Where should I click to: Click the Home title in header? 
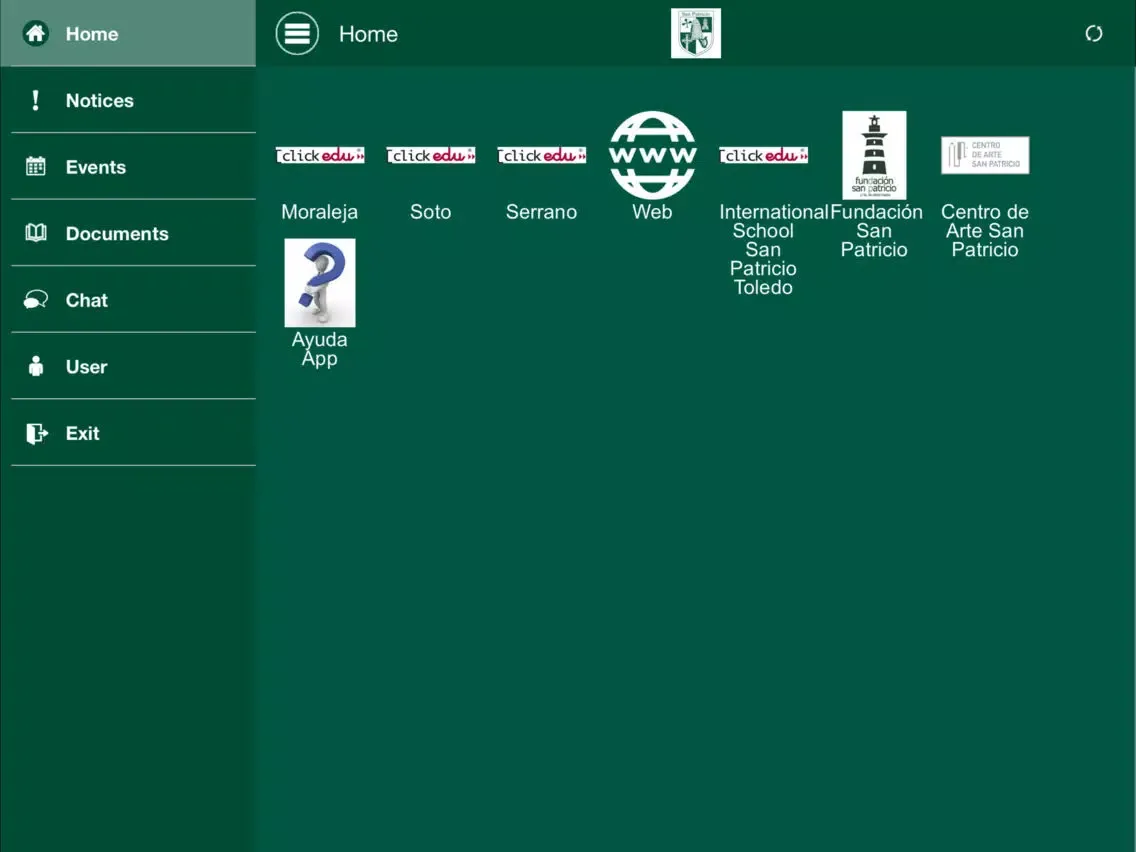click(x=368, y=34)
